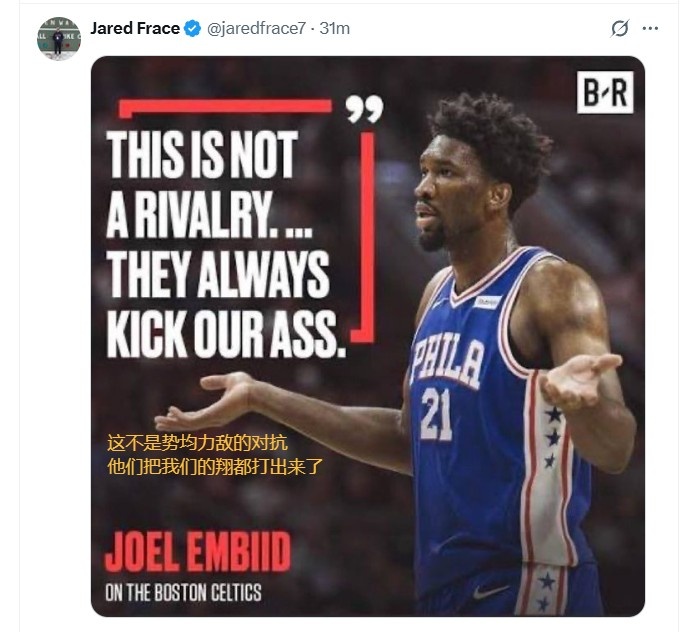
Task: Click Jared Frace's profile avatar
Action: [x=58, y=38]
